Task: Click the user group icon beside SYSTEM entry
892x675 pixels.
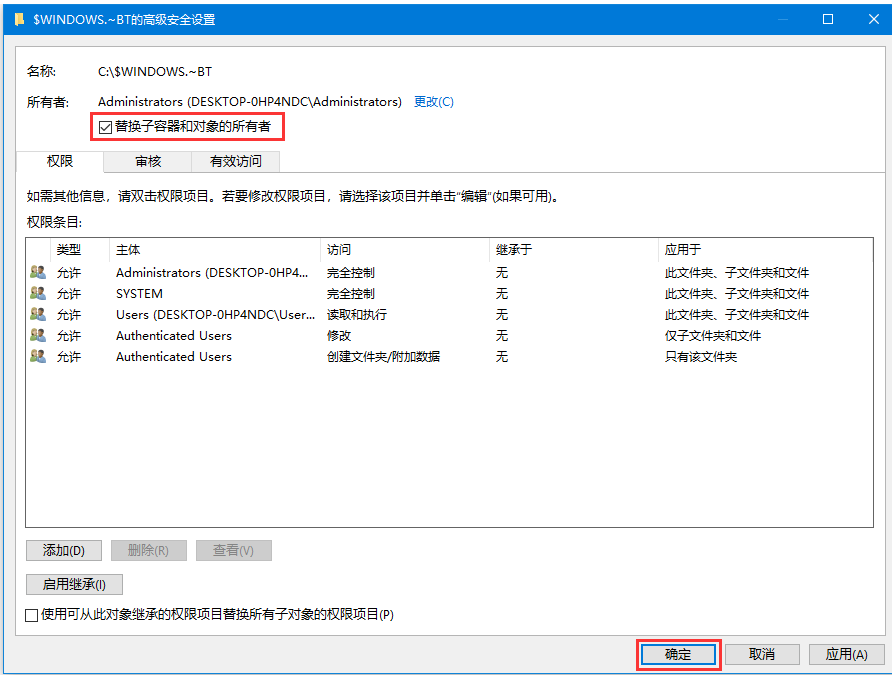Action: (x=38, y=293)
